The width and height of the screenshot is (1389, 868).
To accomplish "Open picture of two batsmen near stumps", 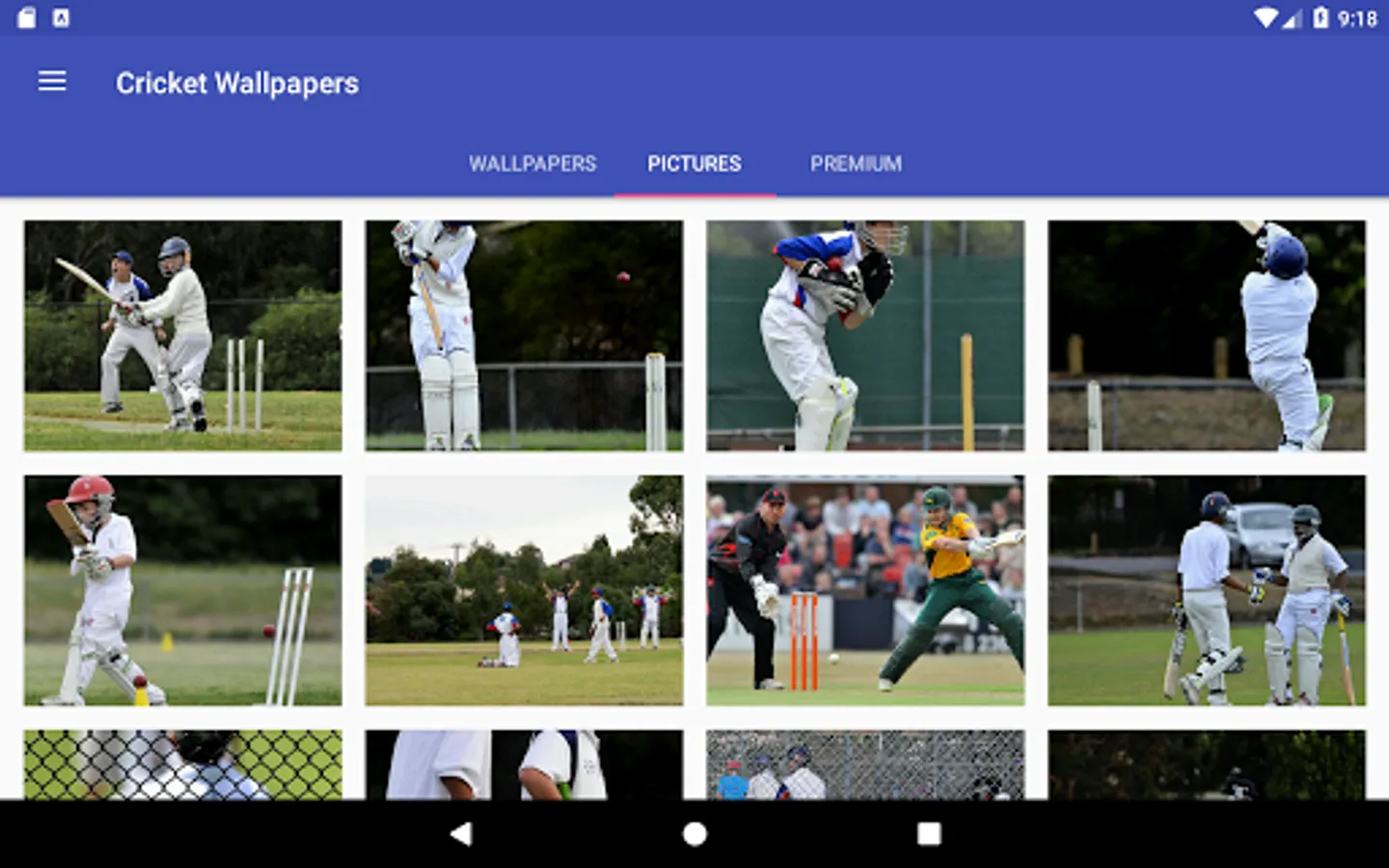I will [182, 336].
